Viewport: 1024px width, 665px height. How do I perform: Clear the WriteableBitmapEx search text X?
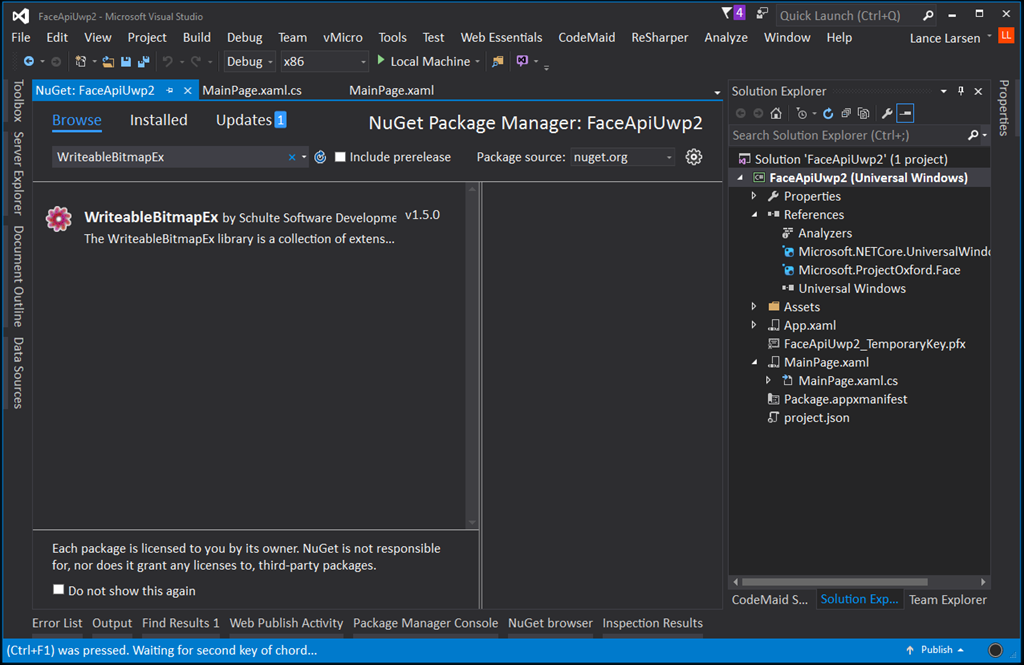(292, 157)
